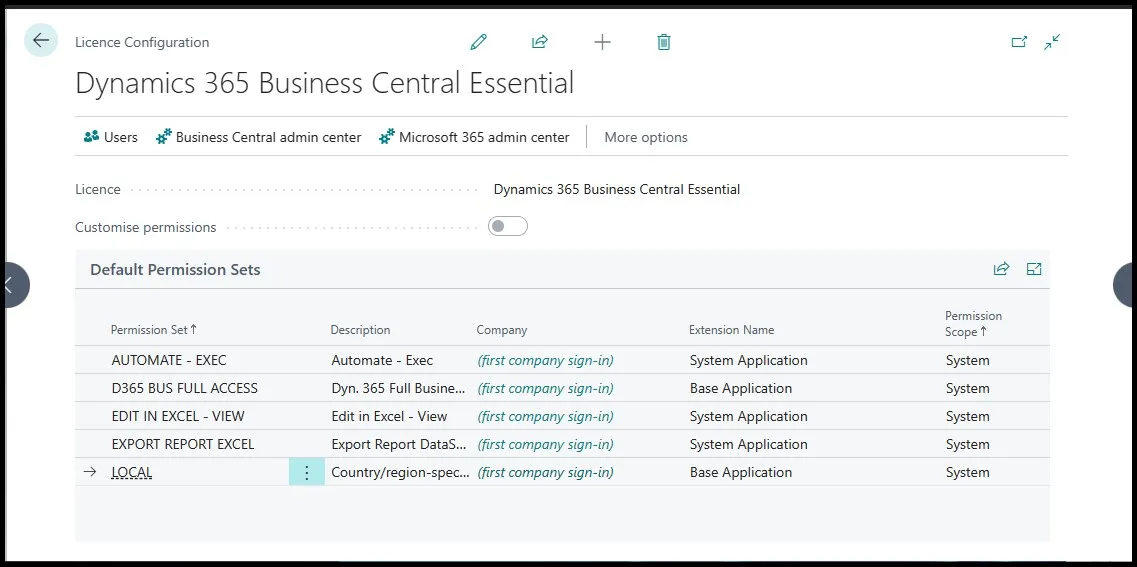Sort by Company column header

coord(502,330)
